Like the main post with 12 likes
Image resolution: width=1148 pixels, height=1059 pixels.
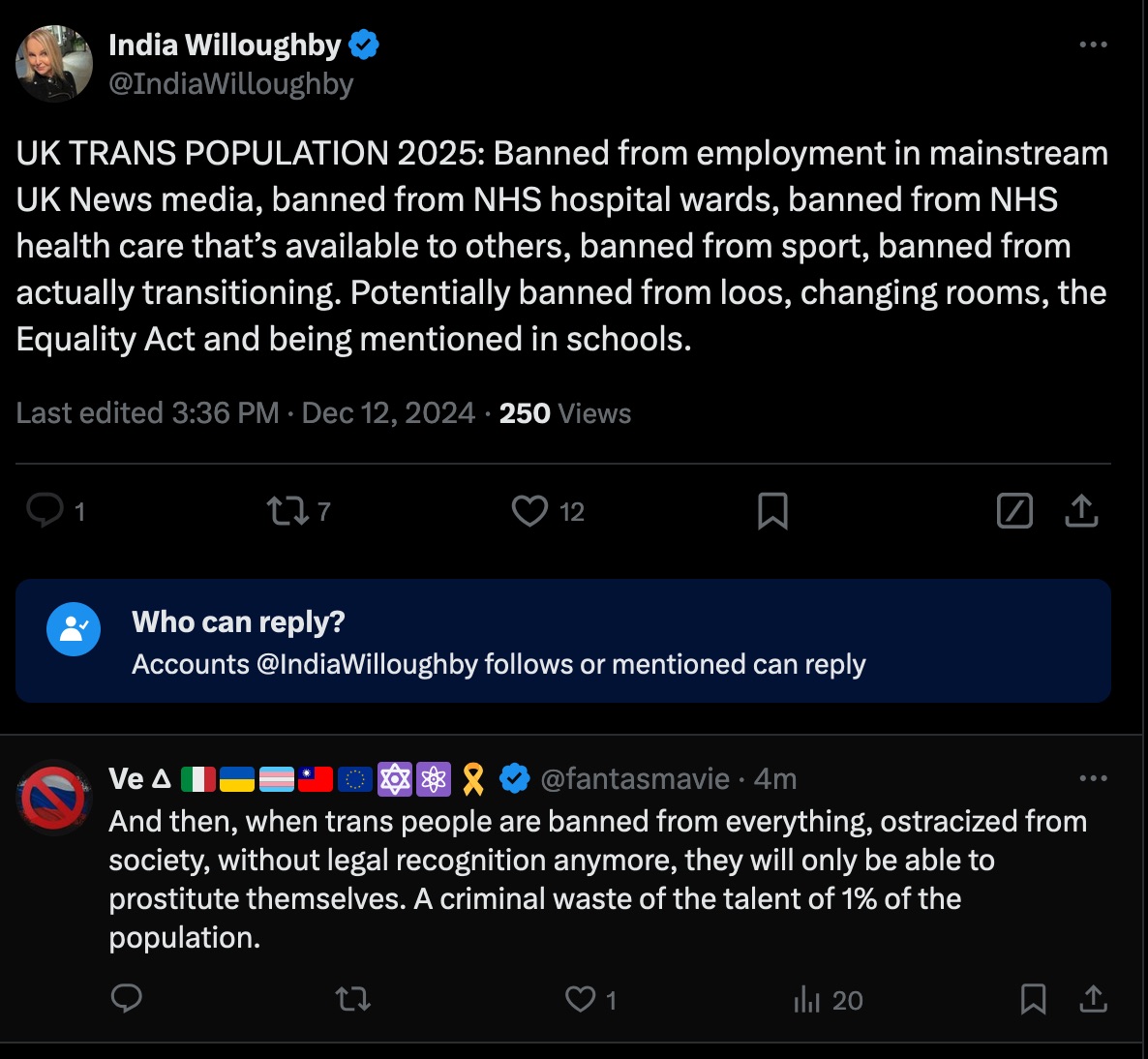pyautogui.click(x=529, y=510)
